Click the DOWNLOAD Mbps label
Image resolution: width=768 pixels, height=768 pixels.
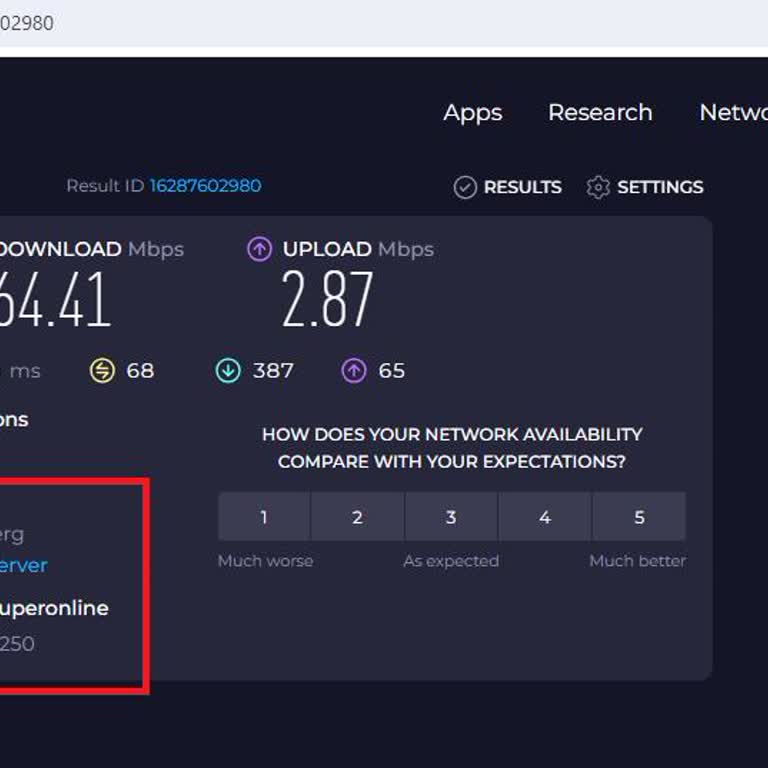92,249
